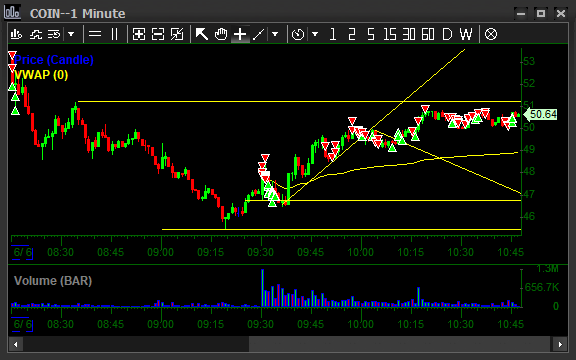Click the 09:30 time label on the price axis
Viewport: 576px width, 360px height.
point(260,252)
